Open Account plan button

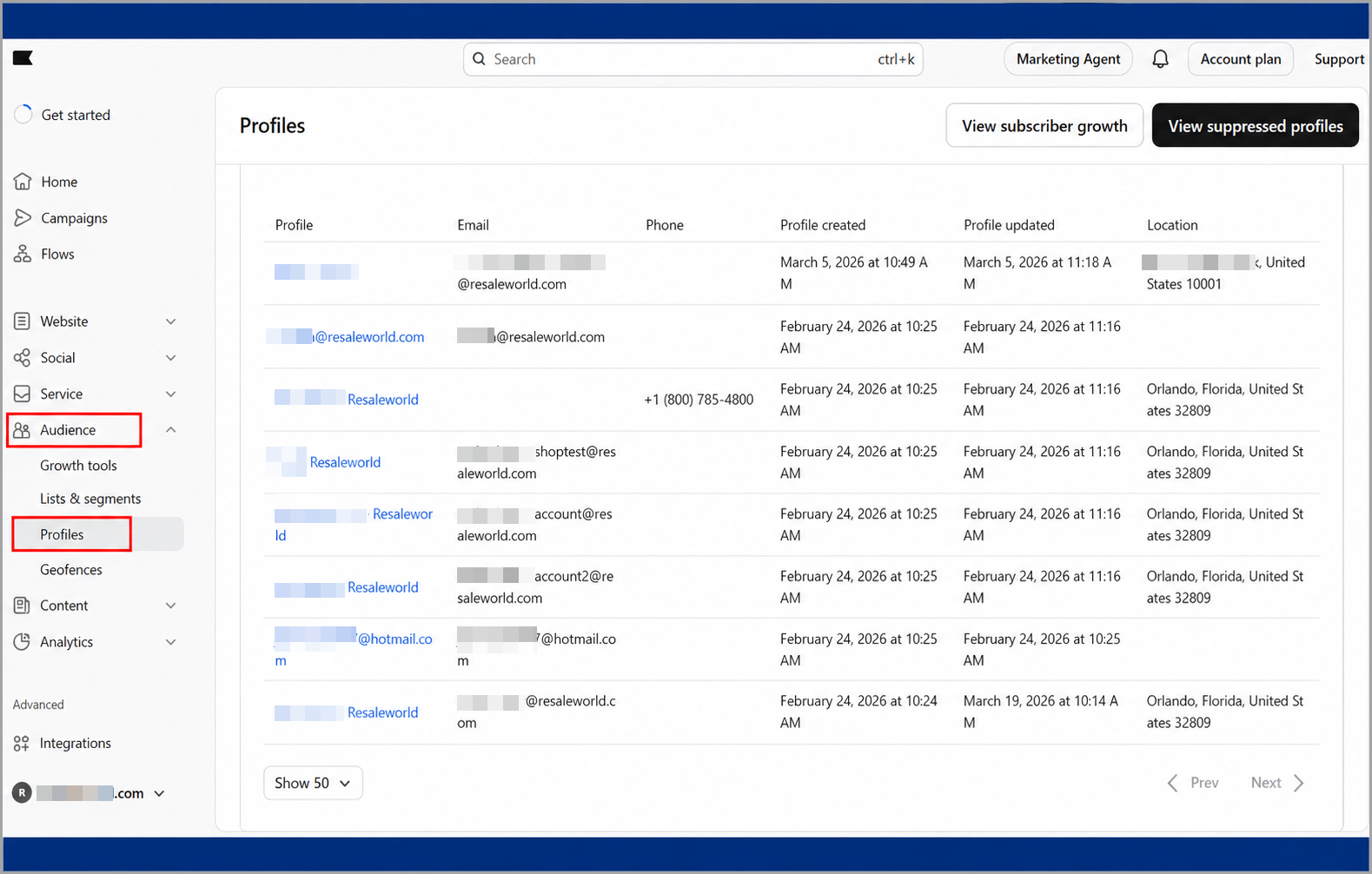tap(1240, 59)
